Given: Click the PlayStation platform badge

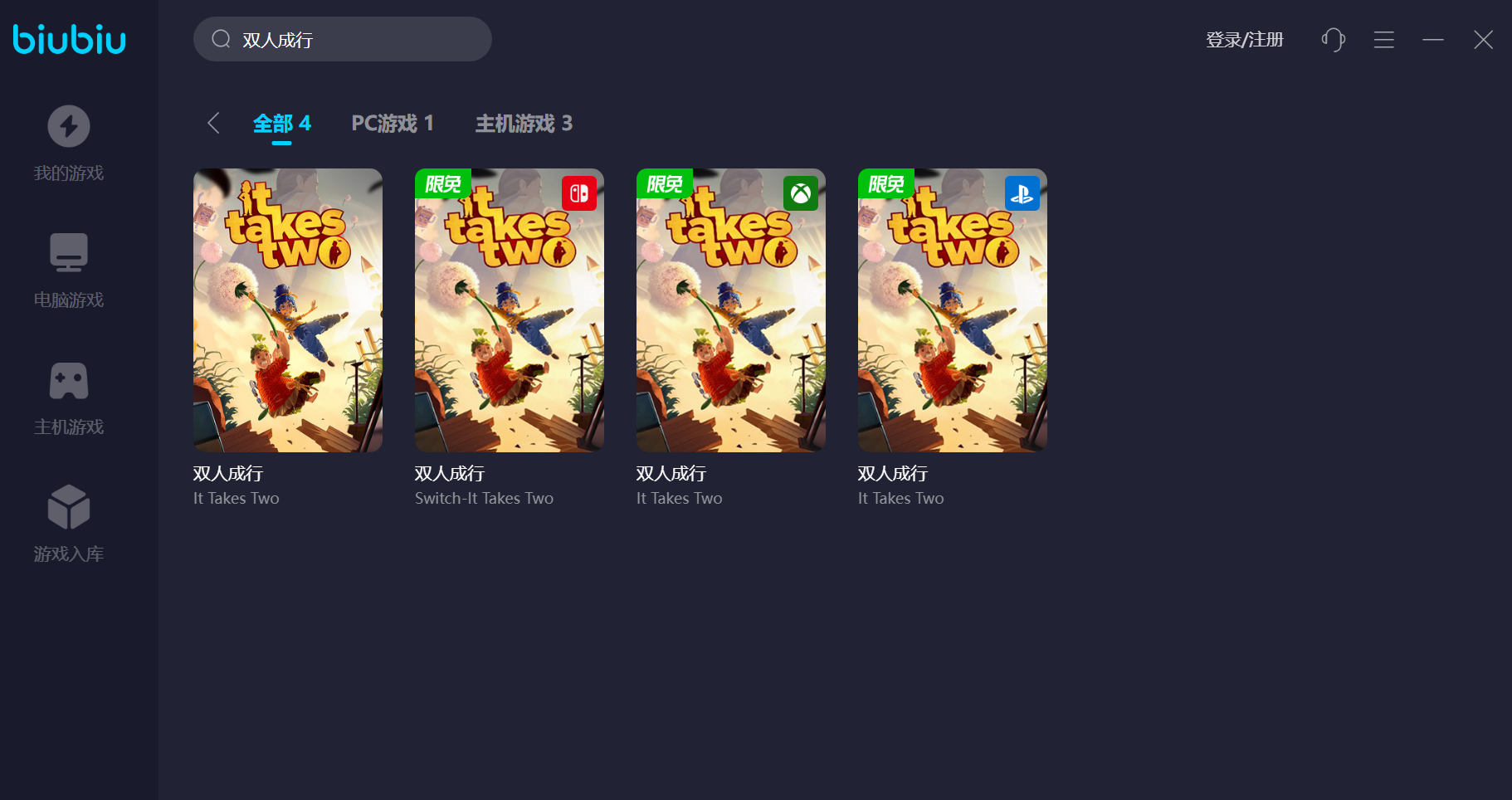Looking at the screenshot, I should point(1022,193).
